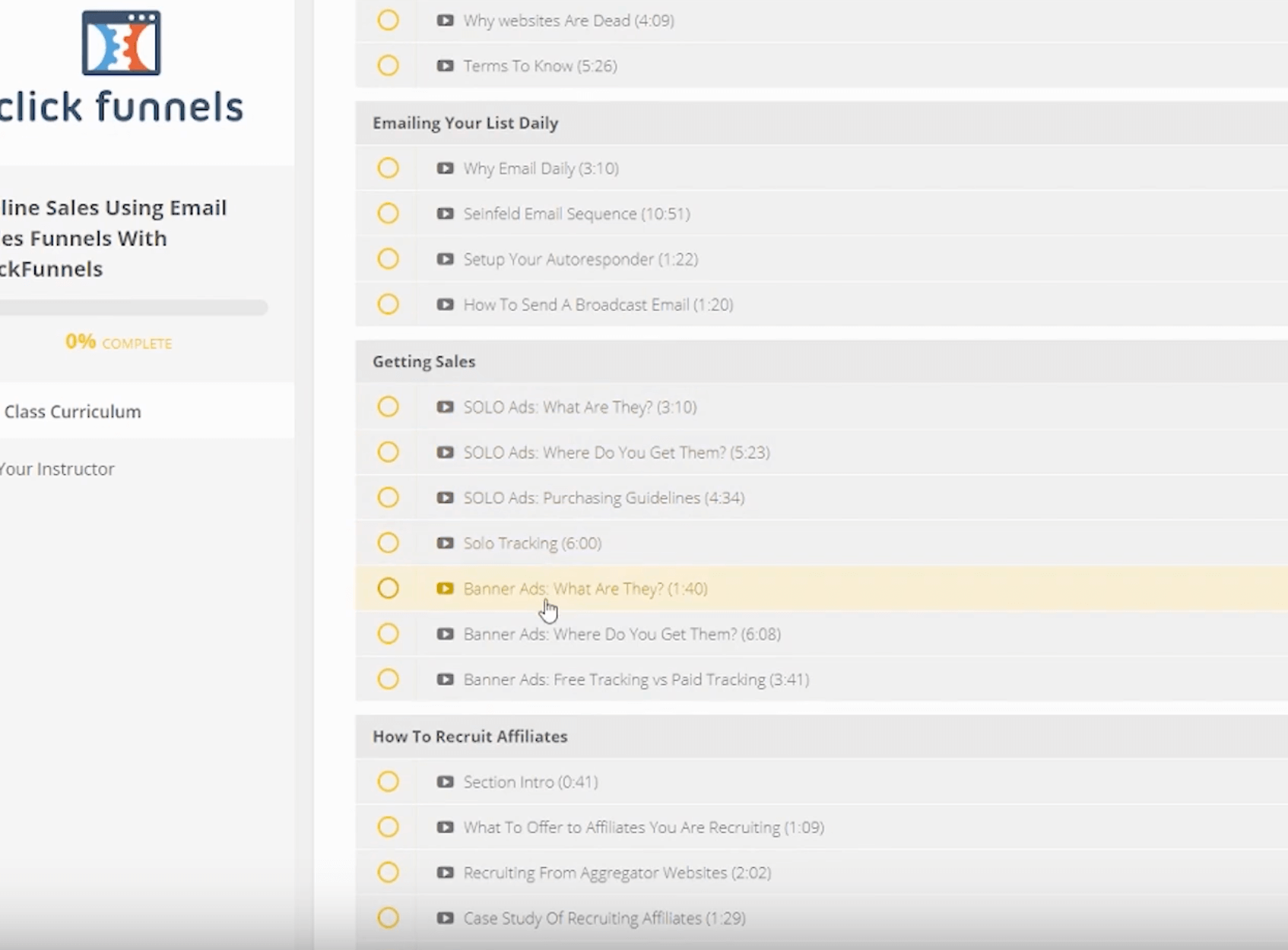Toggle completion circle for Setup Your Autoresponder
This screenshot has height=950, width=1288.
tap(388, 259)
